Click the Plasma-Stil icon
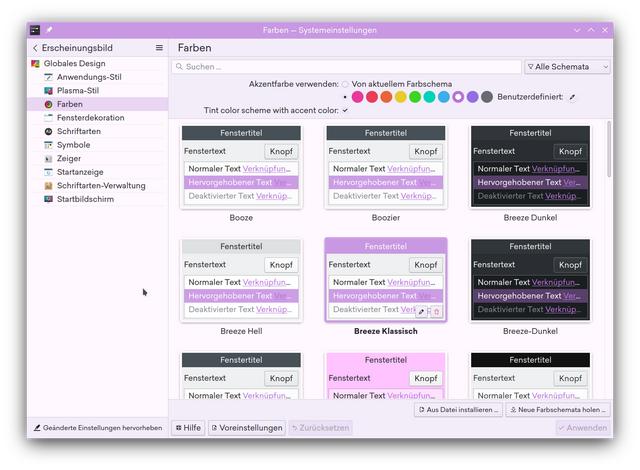The image size is (640, 470). click(49, 91)
